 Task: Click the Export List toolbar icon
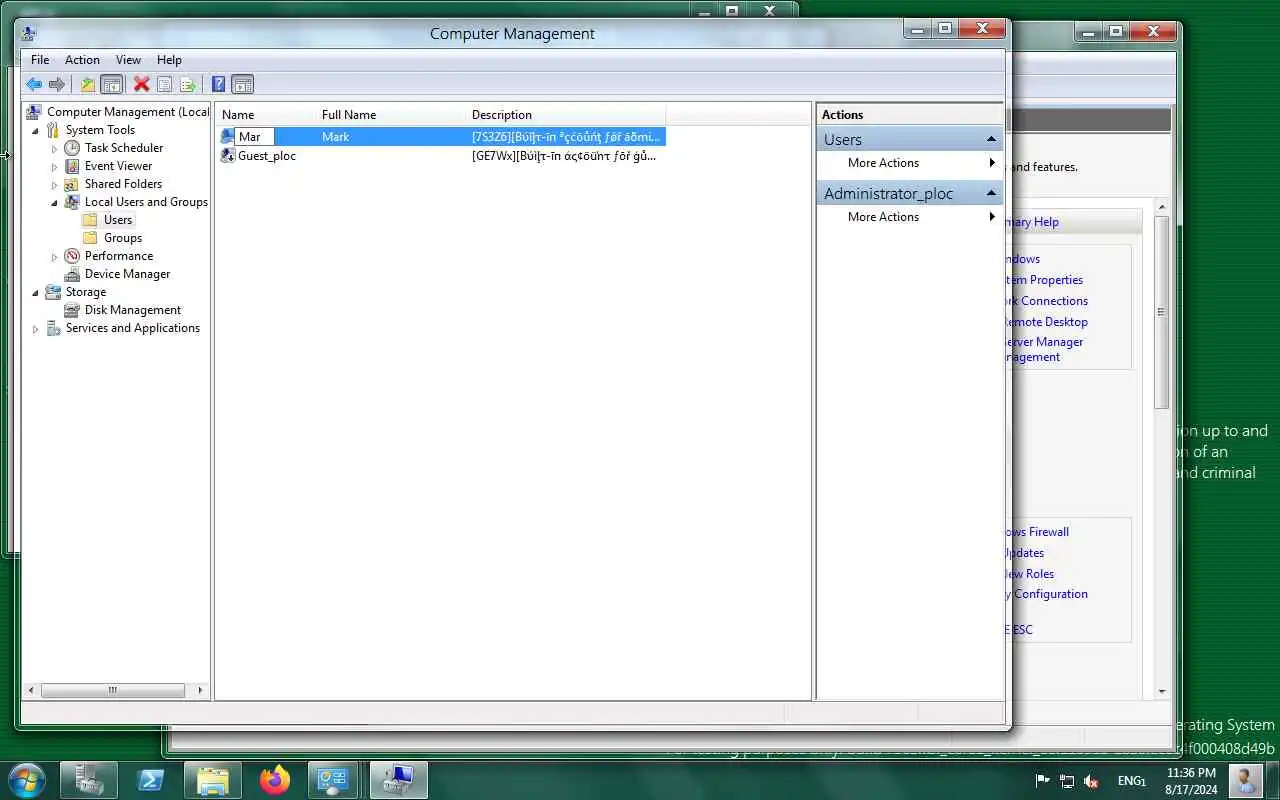[x=187, y=85]
